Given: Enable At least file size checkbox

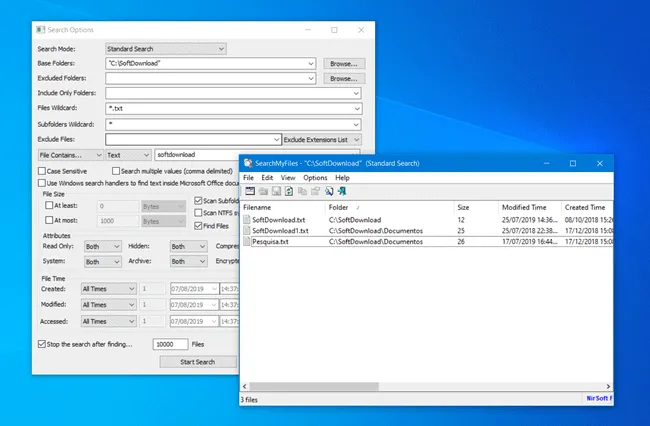Looking at the screenshot, I should tap(49, 205).
